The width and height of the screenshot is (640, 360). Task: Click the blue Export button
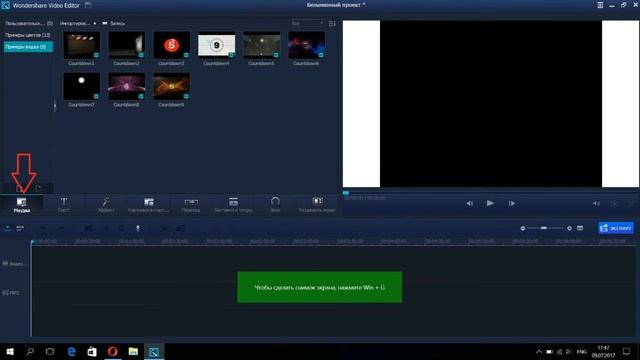(x=616, y=228)
